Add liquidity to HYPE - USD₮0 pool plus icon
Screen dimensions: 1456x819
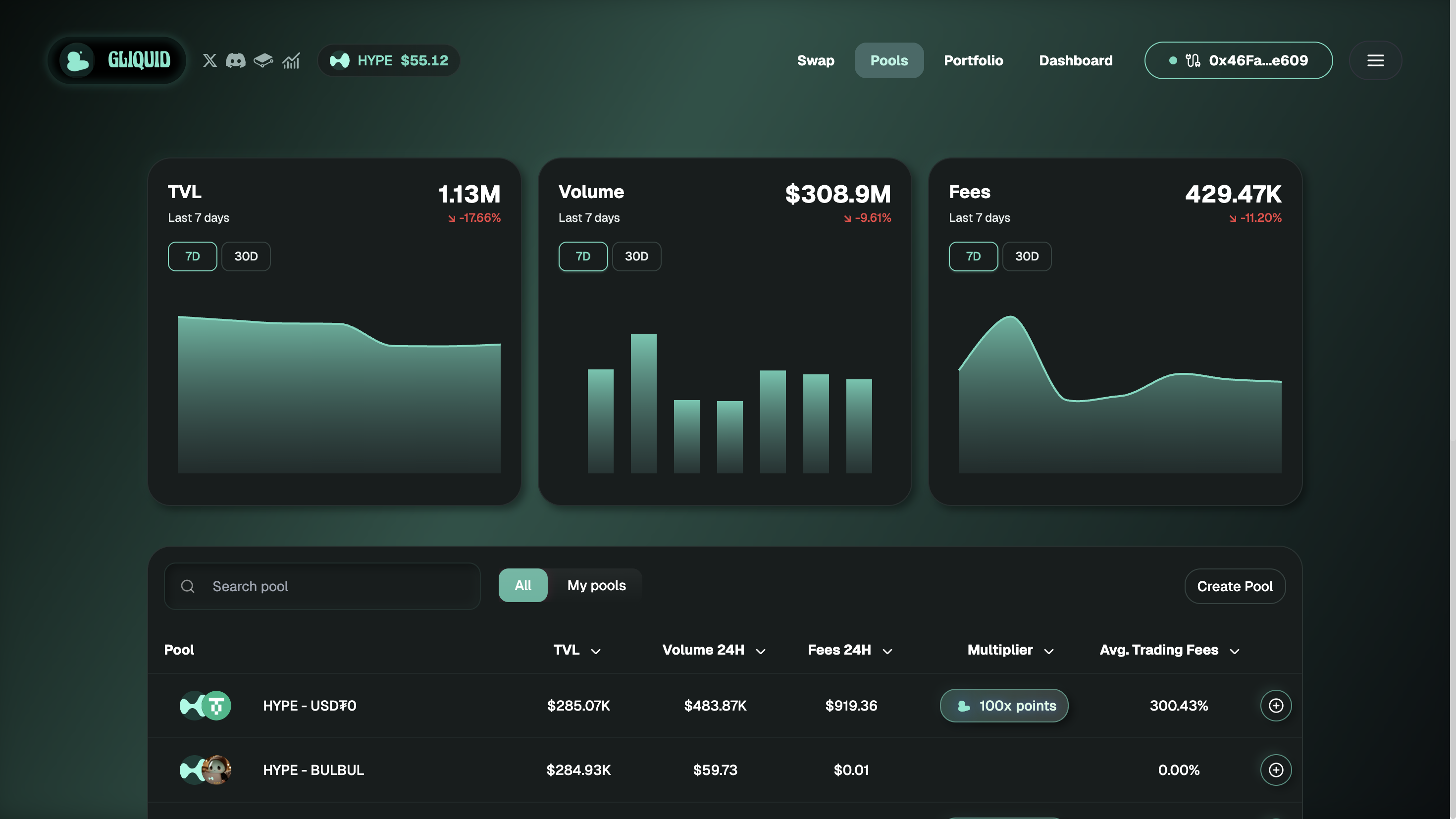1276,706
